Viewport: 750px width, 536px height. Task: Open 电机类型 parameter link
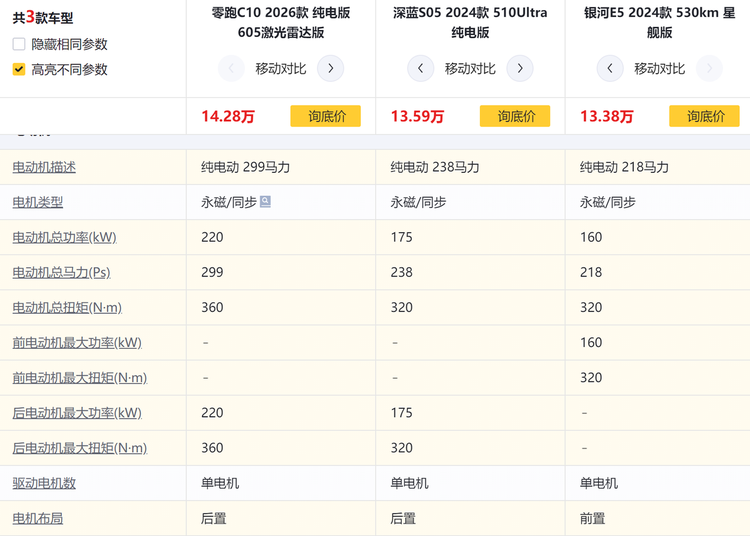click(x=38, y=202)
